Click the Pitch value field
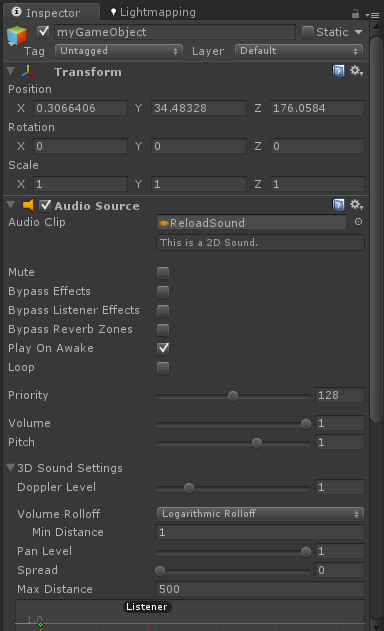 pyautogui.click(x=340, y=442)
